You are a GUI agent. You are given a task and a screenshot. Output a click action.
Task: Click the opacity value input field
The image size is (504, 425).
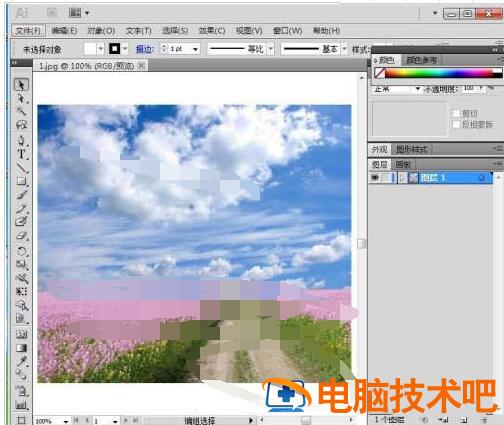(470, 88)
